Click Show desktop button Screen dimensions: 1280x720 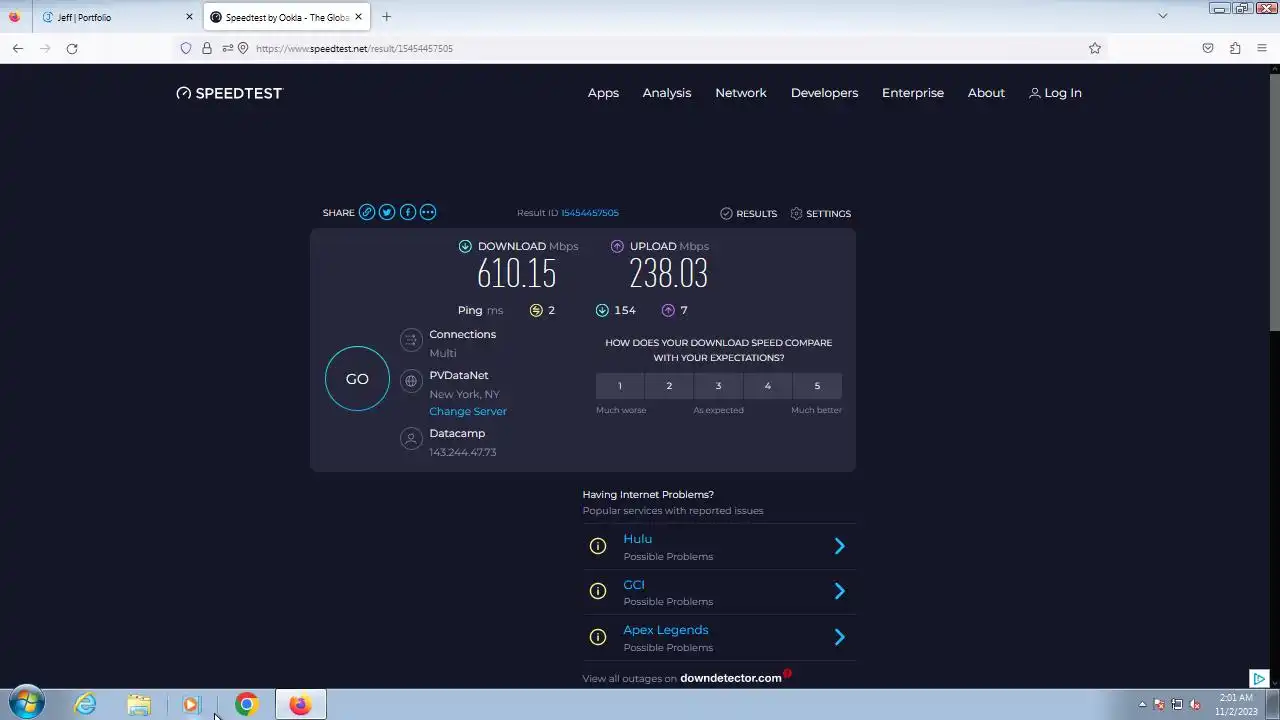pyautogui.click(x=1273, y=704)
